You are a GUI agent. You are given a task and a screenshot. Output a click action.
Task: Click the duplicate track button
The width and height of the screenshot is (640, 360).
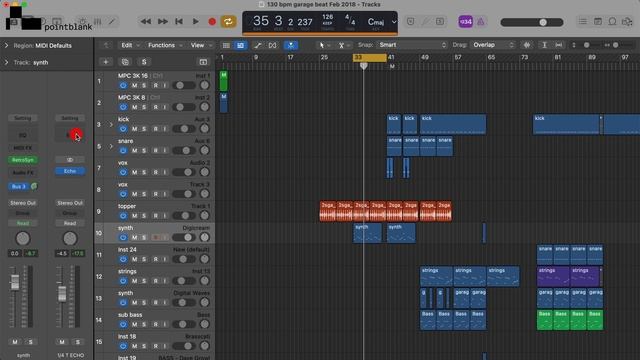tap(125, 62)
